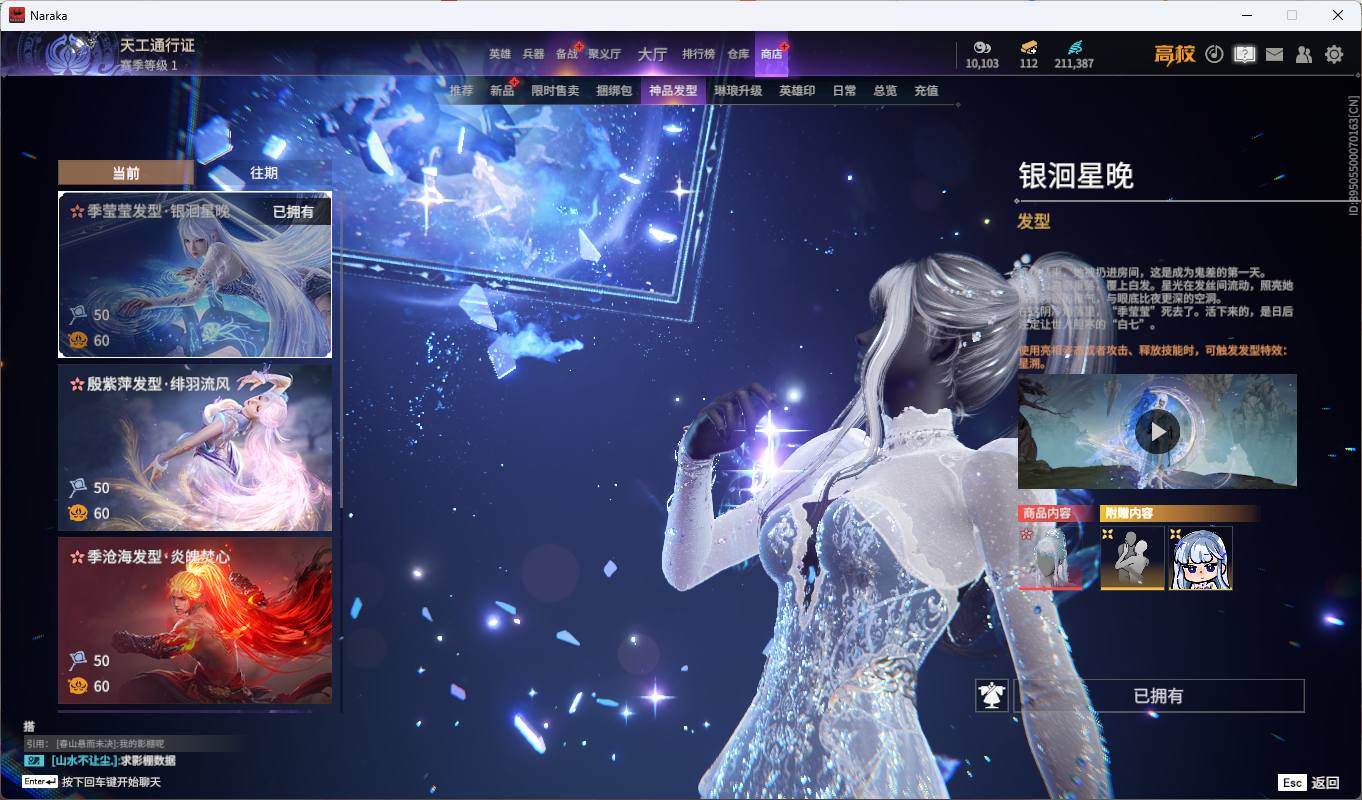Switch to the 总览 shop tab
The image size is (1362, 800).
(885, 90)
